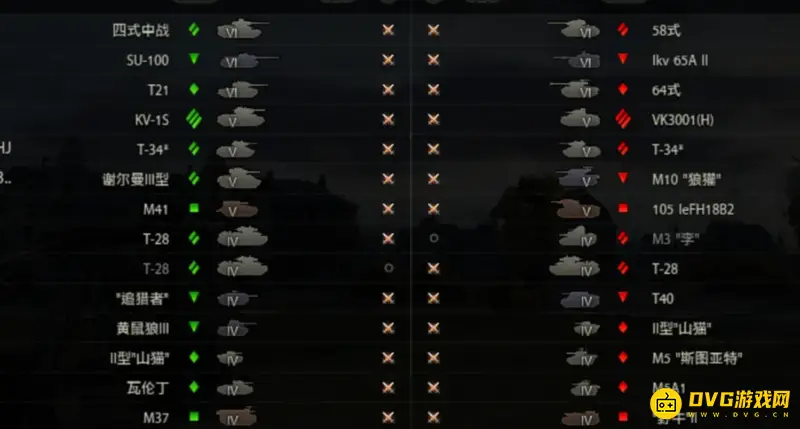Click the Ikv 65A II tank silhouette
This screenshot has height=429, width=800.
577,60
